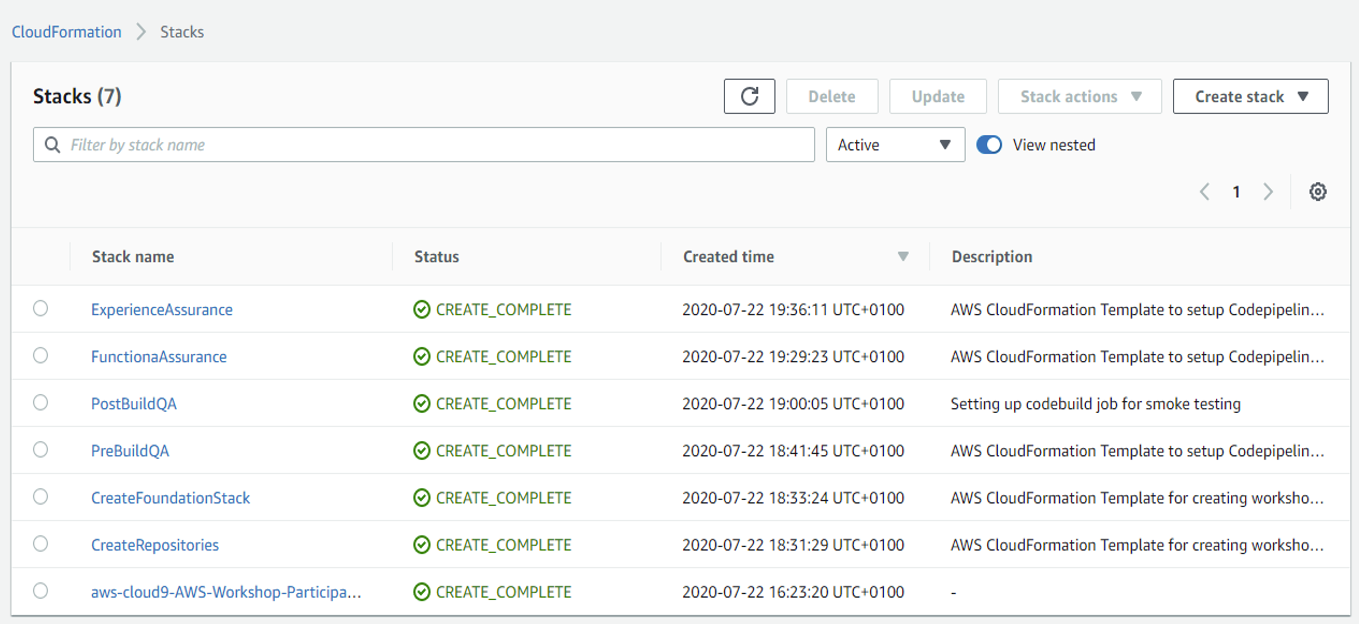
Task: Go to the previous page arrow
Action: [x=1205, y=192]
